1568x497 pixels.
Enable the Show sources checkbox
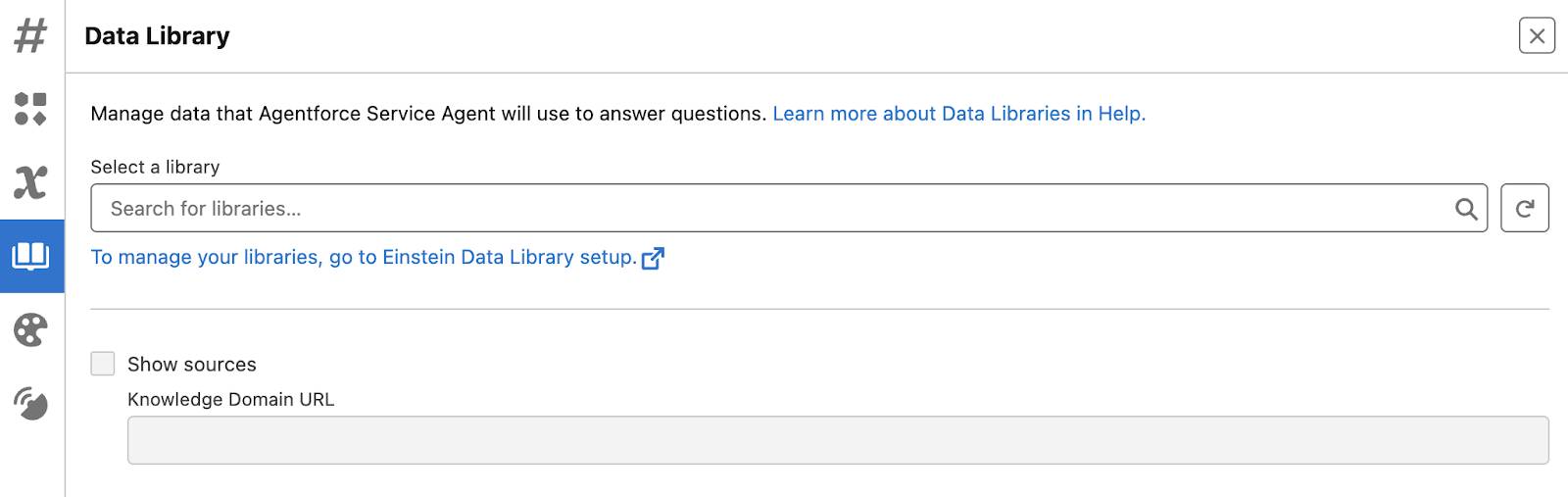tap(103, 364)
